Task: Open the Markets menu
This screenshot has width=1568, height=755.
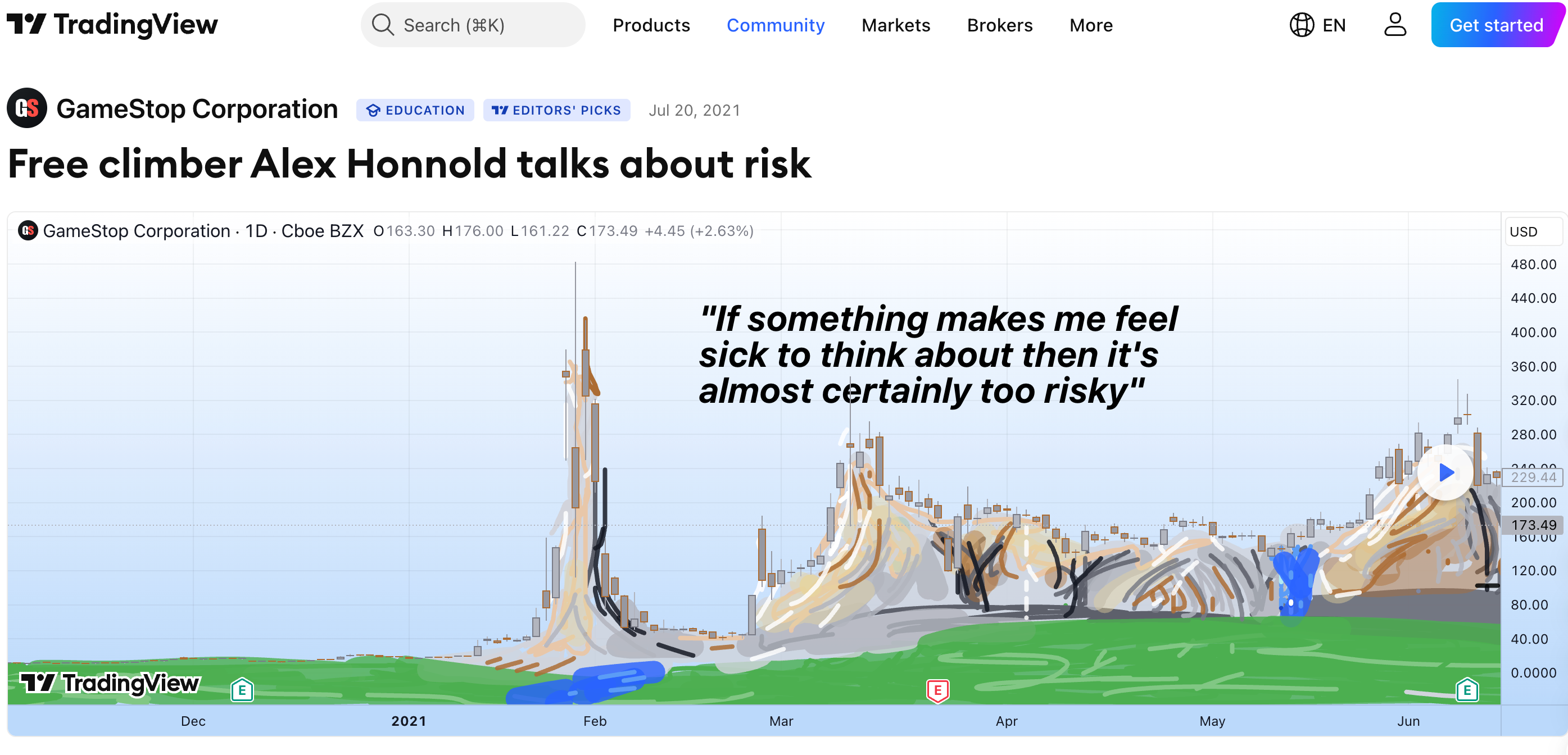Action: [895, 25]
